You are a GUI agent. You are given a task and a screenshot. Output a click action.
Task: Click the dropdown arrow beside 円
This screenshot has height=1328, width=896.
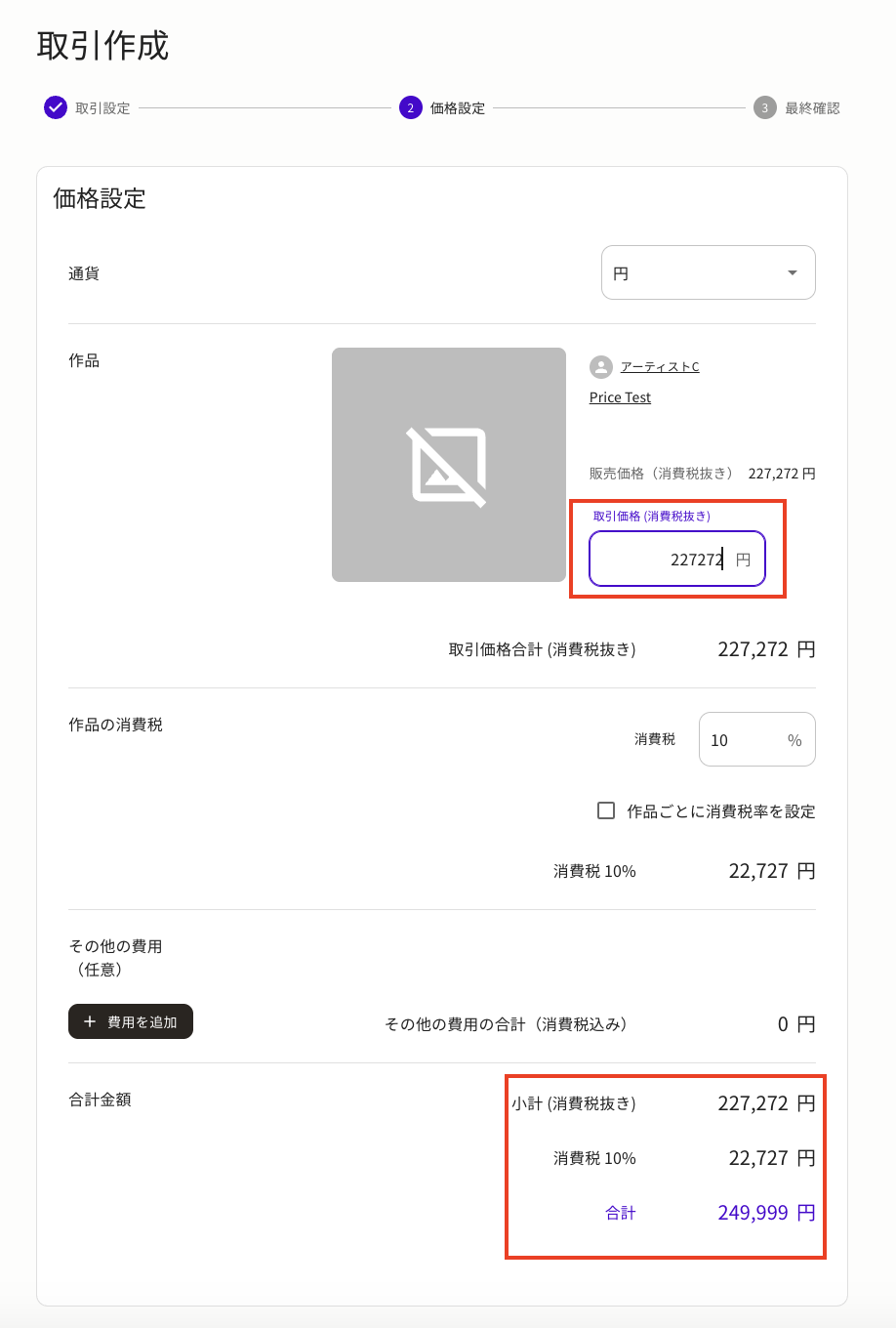[793, 272]
